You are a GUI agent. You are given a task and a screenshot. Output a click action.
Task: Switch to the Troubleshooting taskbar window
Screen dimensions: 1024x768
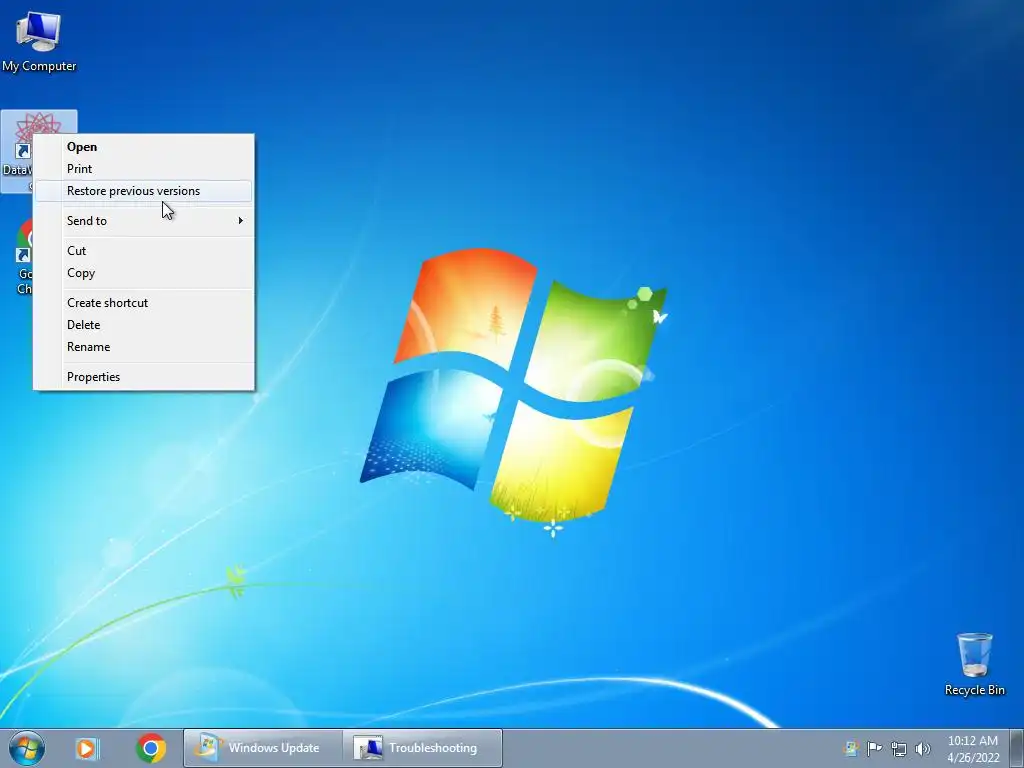(423, 748)
